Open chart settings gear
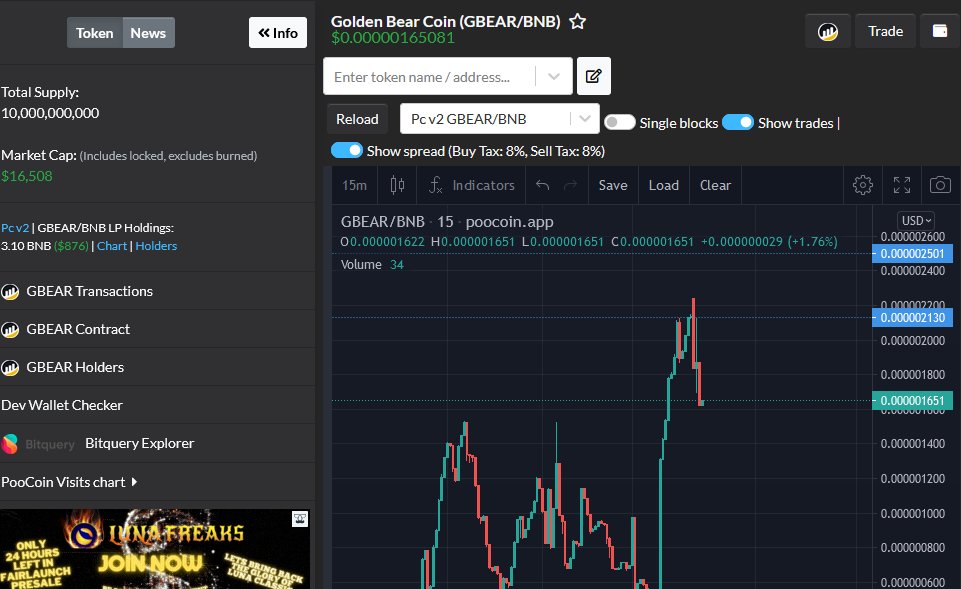961x589 pixels. pyautogui.click(x=862, y=185)
